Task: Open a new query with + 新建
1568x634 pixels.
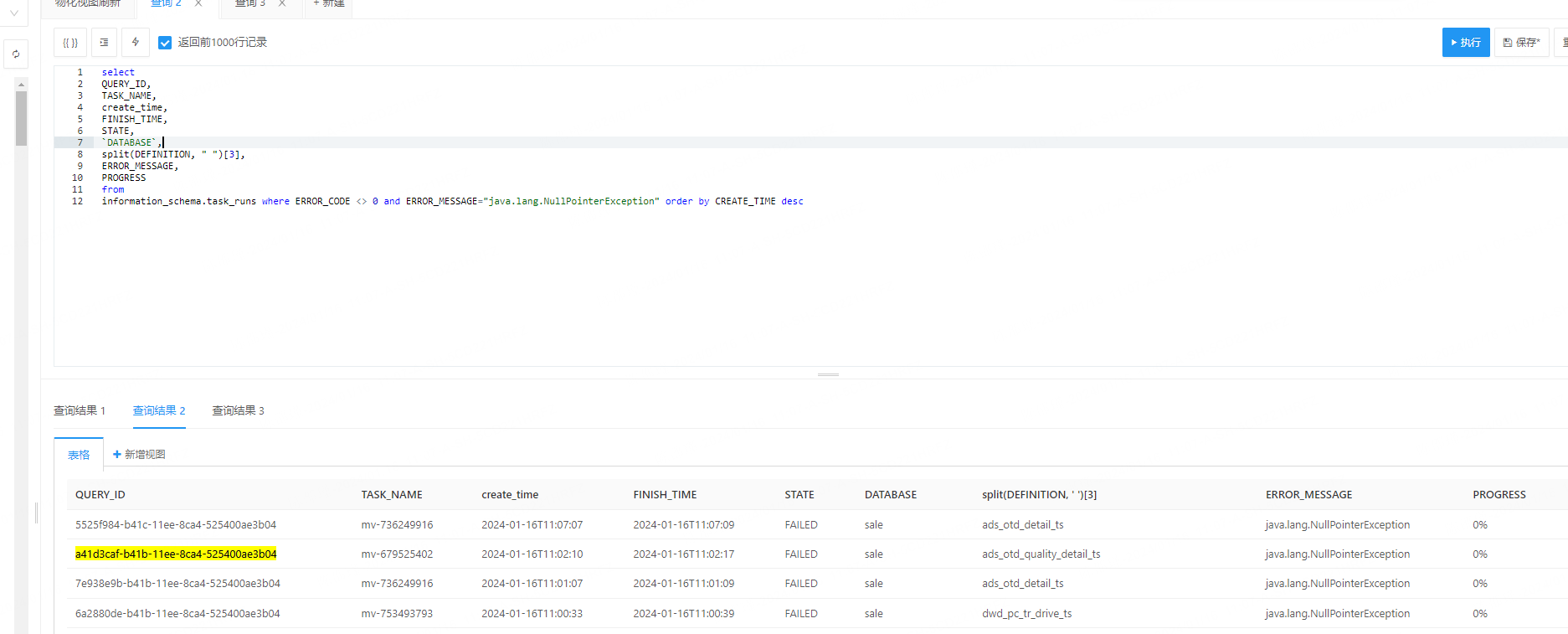Action: click(328, 4)
